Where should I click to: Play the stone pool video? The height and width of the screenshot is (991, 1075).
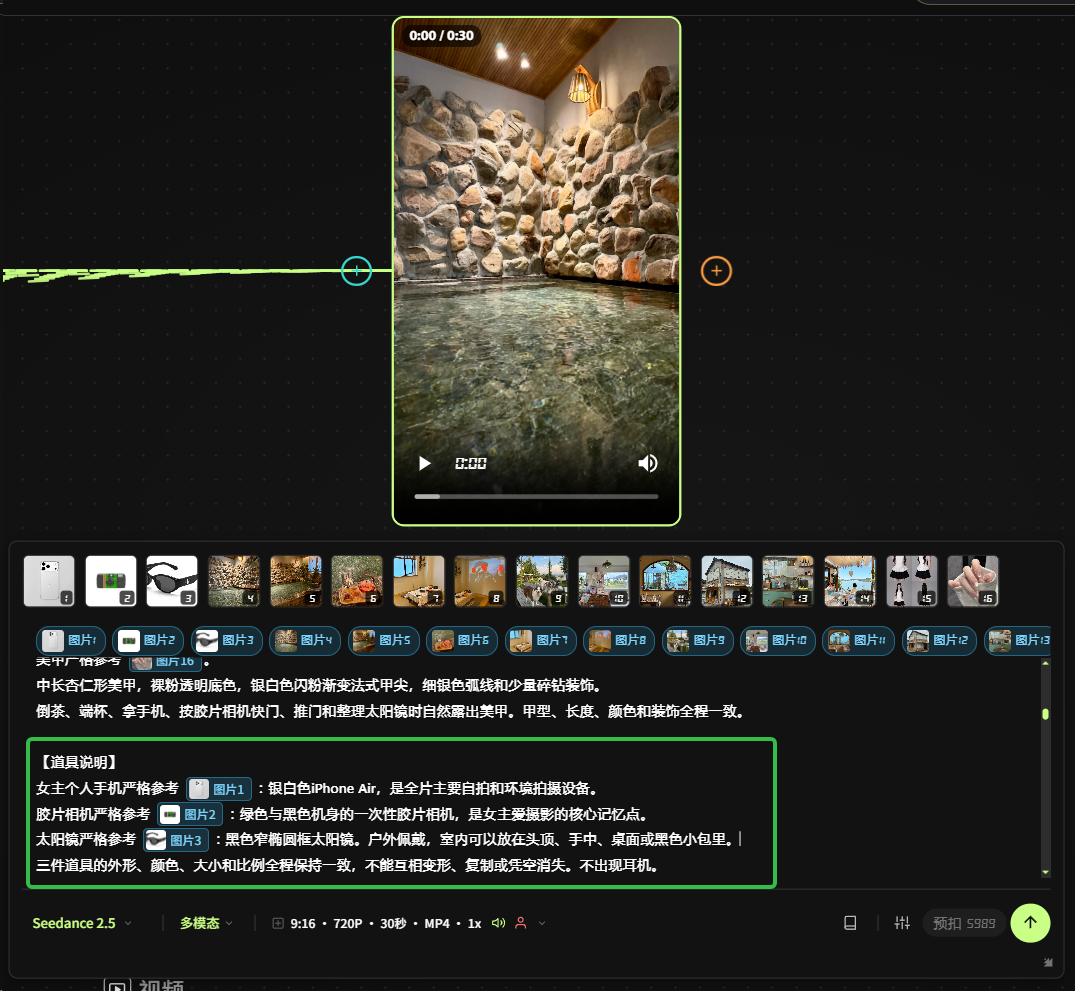(424, 464)
